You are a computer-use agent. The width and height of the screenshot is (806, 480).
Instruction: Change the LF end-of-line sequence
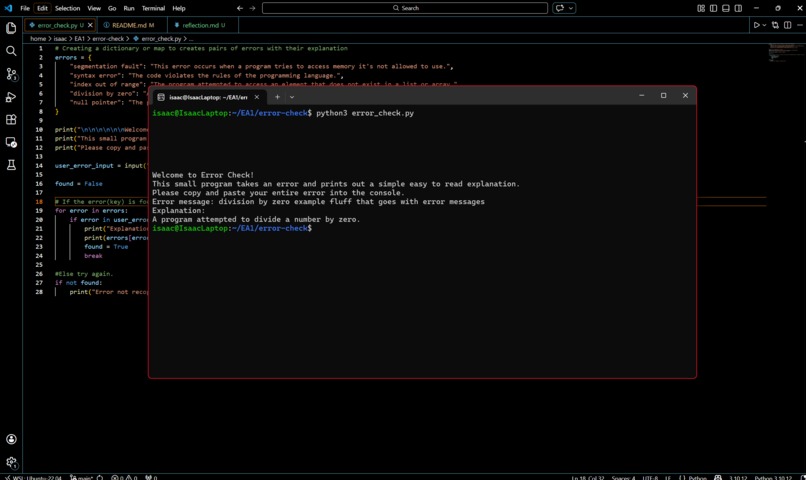point(668,477)
